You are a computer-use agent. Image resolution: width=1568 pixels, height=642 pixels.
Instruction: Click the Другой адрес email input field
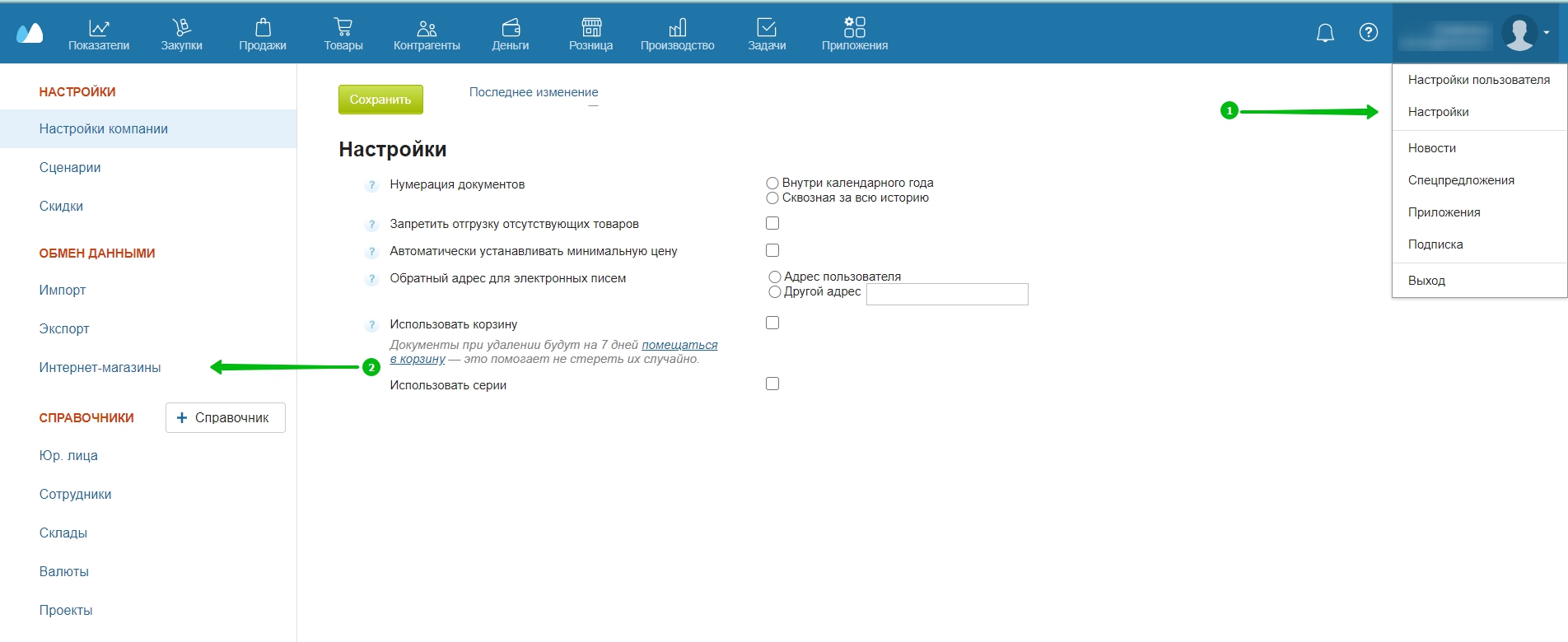947,294
